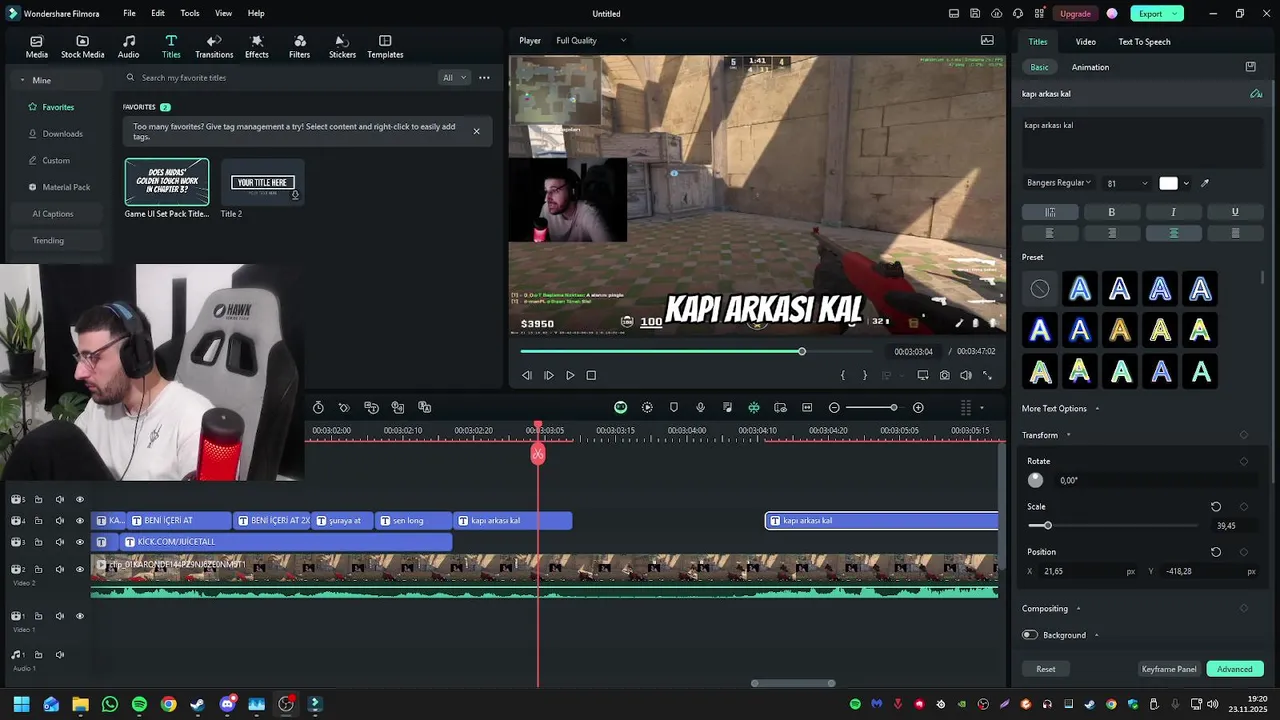This screenshot has width=1280, height=720.
Task: Click the white text color swatch
Action: [x=1168, y=183]
